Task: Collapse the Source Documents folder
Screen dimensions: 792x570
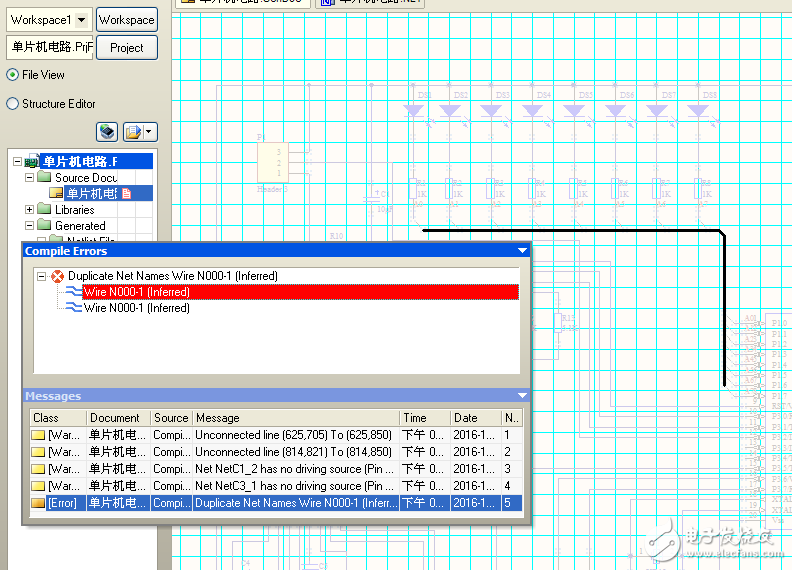Action: 29,177
